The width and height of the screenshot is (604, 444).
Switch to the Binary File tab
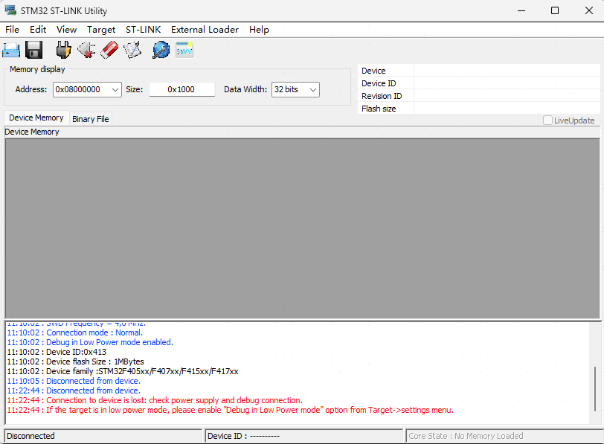[x=91, y=119]
